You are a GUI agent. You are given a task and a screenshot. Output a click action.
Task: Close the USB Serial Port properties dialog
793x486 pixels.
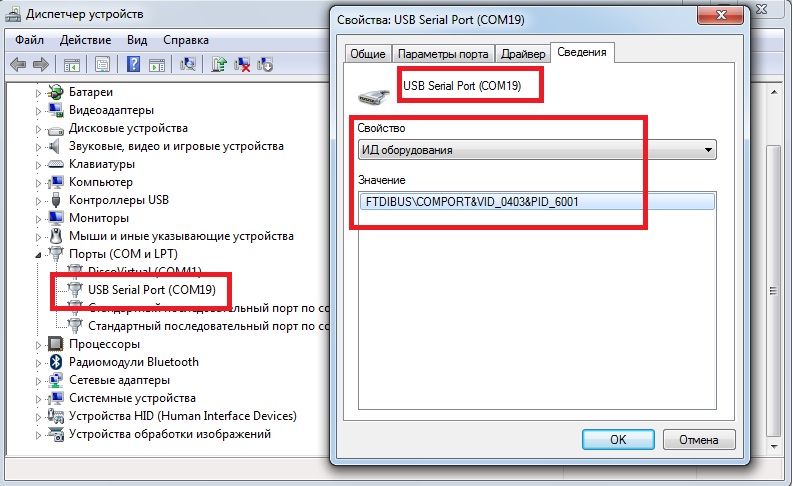[721, 15]
